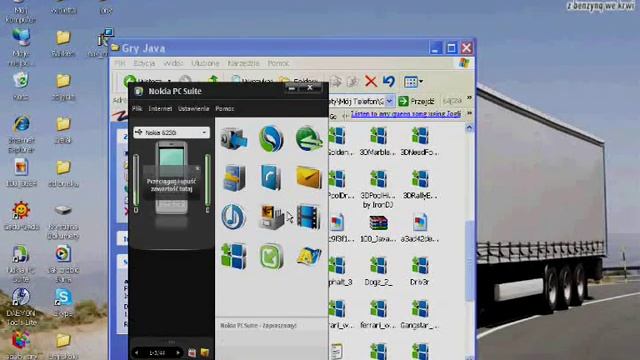Dismiss the drag-and-drop hint over phone image
Viewport: 640px width, 360px height.
198,168
